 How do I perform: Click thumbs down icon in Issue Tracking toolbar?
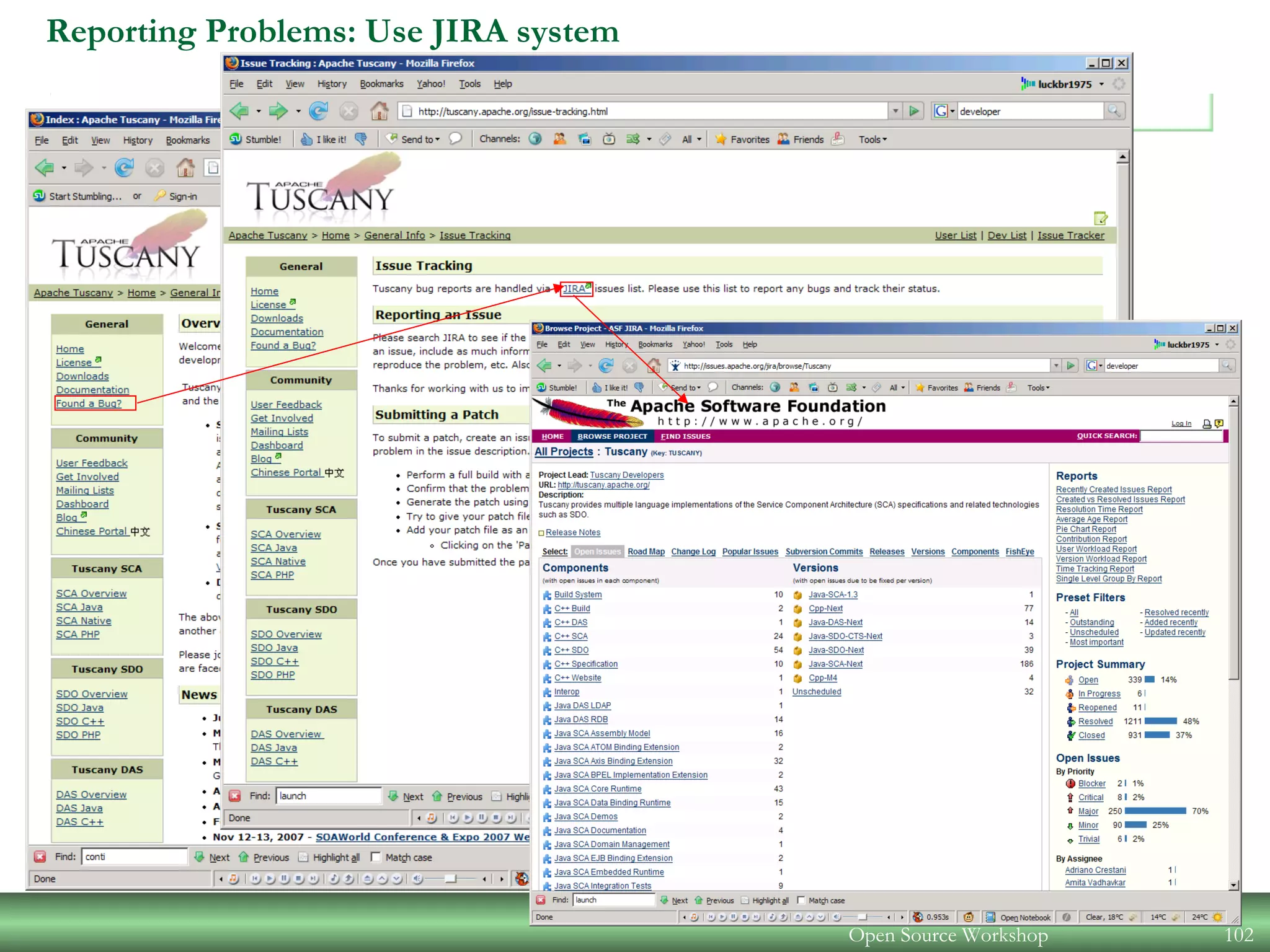click(361, 139)
